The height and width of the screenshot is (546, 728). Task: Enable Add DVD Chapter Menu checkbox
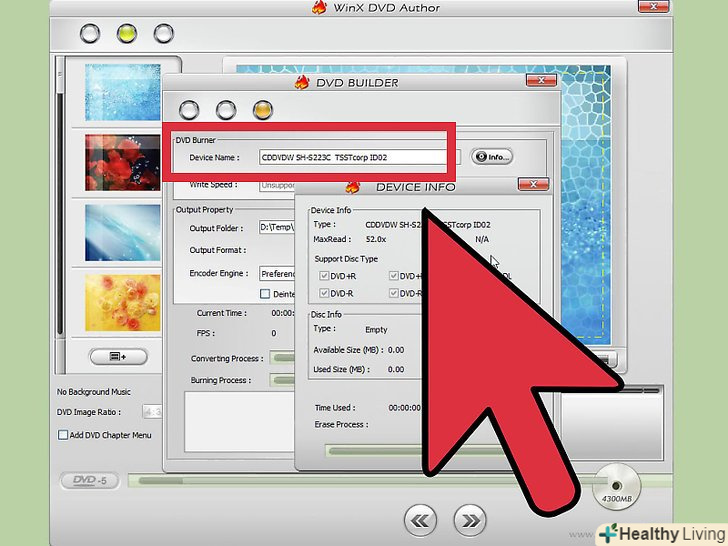click(x=63, y=435)
